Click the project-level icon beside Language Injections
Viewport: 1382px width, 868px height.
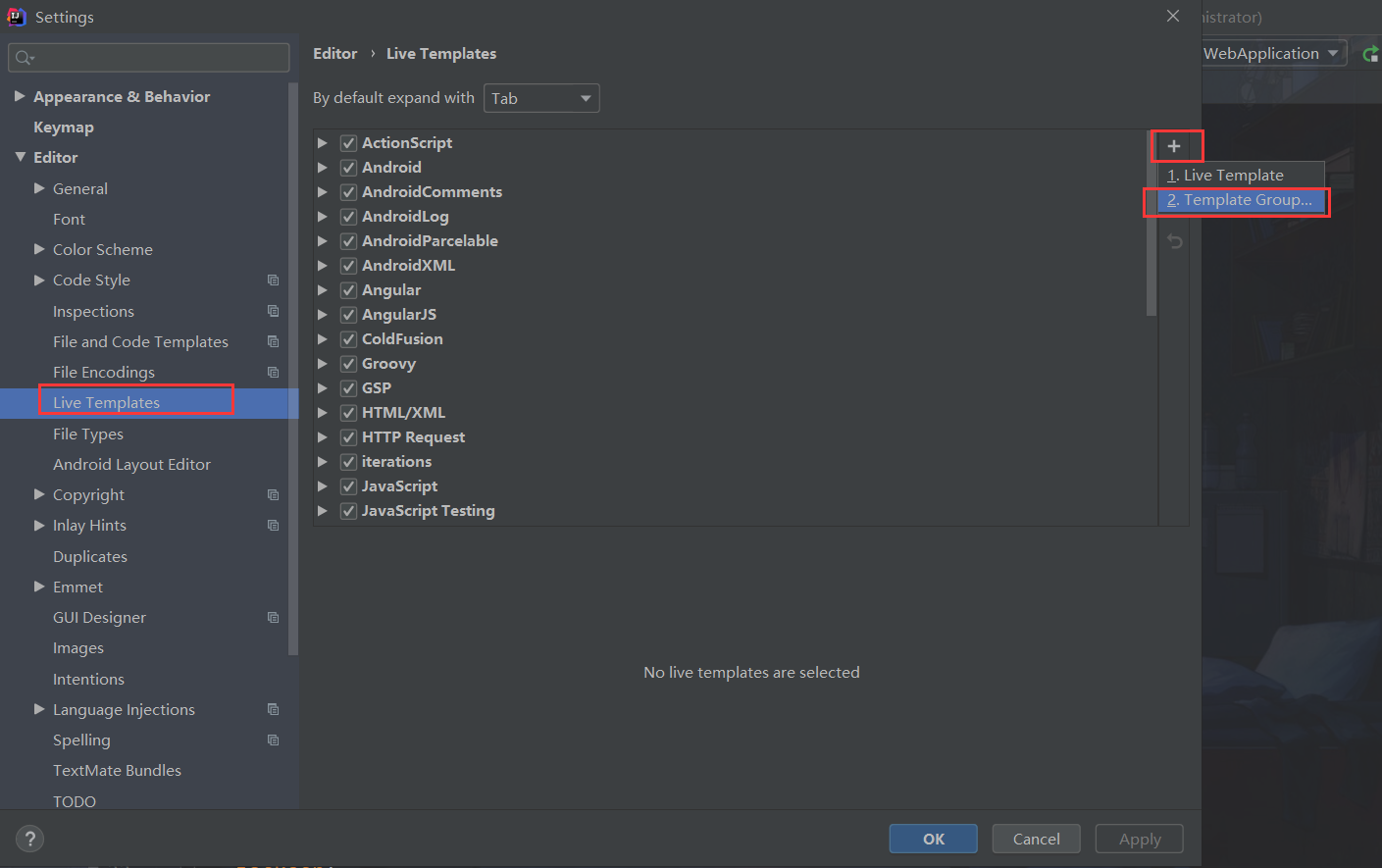[274, 709]
